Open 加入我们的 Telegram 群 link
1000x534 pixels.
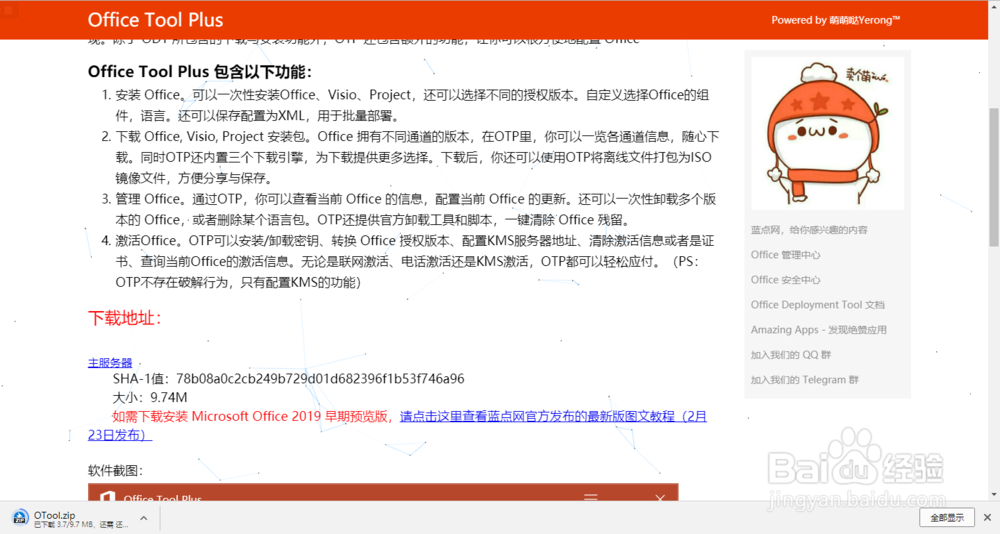point(804,379)
